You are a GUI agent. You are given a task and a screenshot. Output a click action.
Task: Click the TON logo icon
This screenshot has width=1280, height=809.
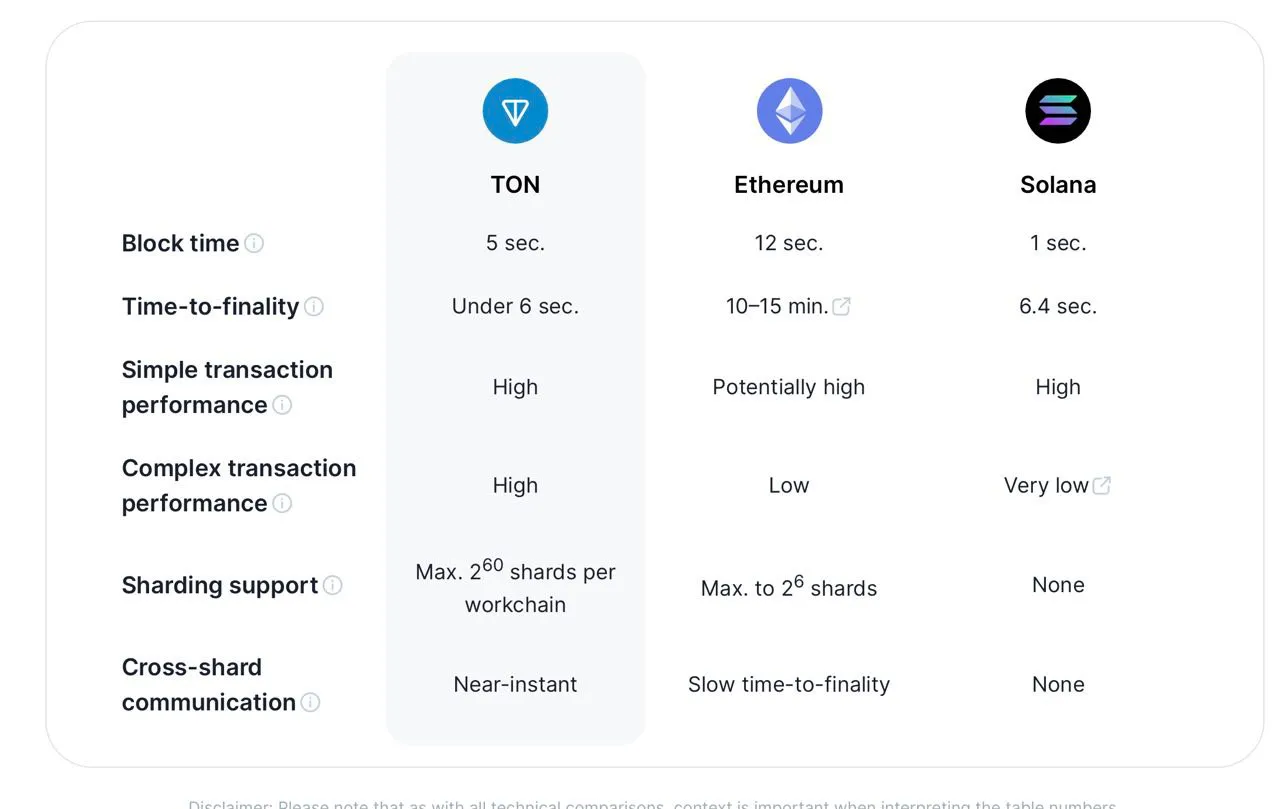click(x=515, y=111)
